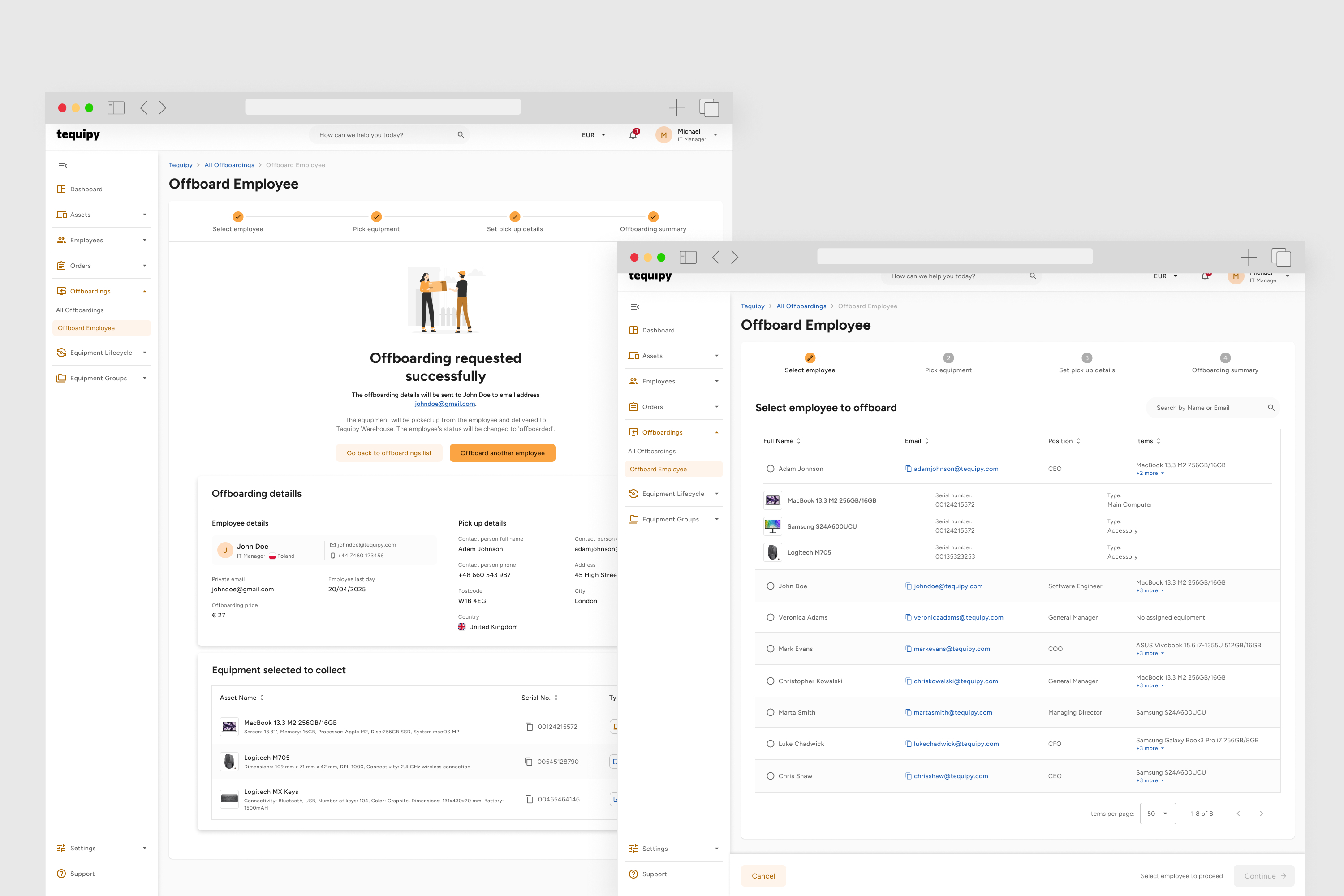Screen dimensions: 1344x896
Task: Open All Offboardings in front sidebar
Action: pyautogui.click(x=651, y=452)
